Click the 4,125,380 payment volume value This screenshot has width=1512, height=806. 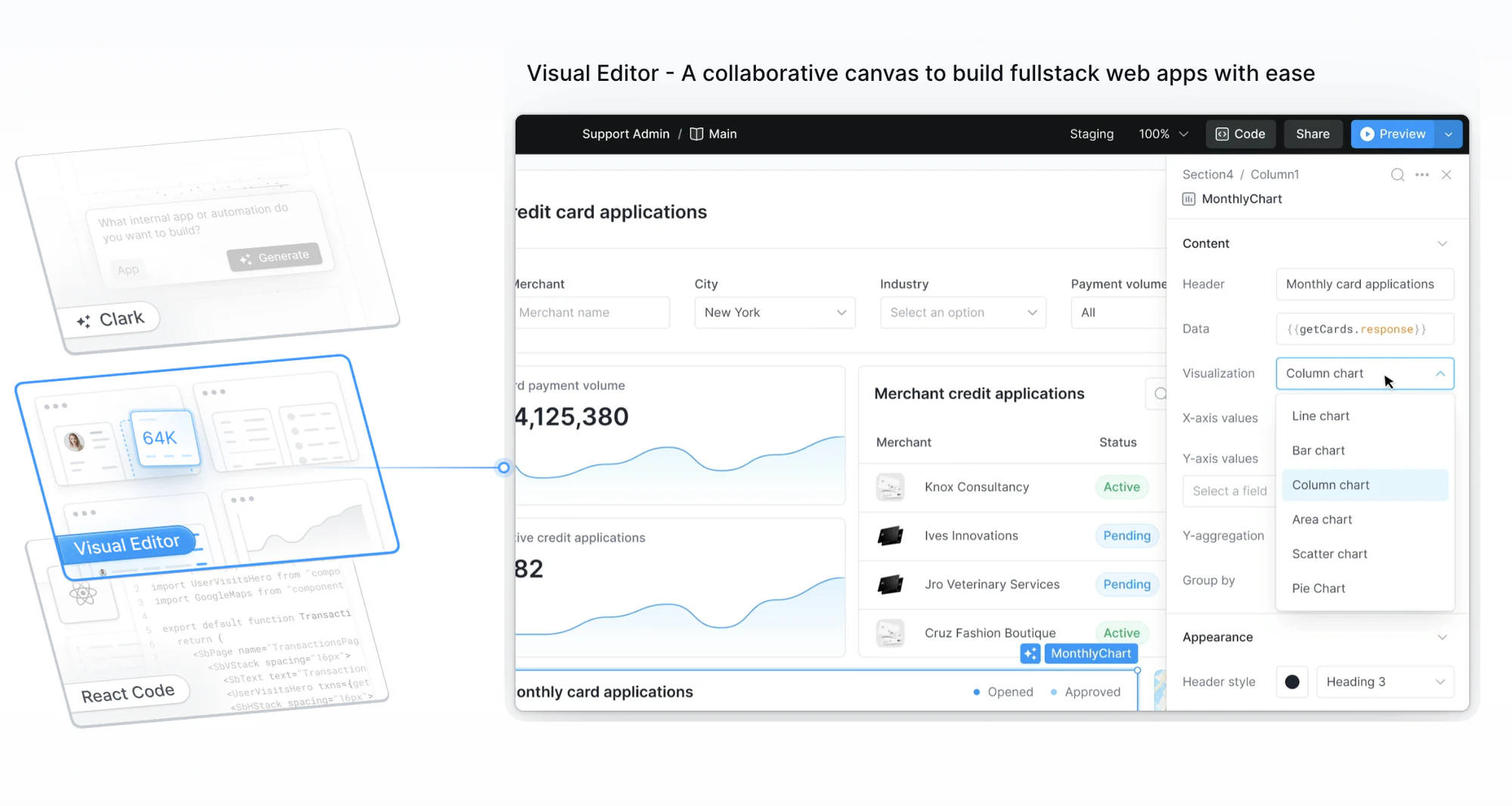click(x=572, y=417)
